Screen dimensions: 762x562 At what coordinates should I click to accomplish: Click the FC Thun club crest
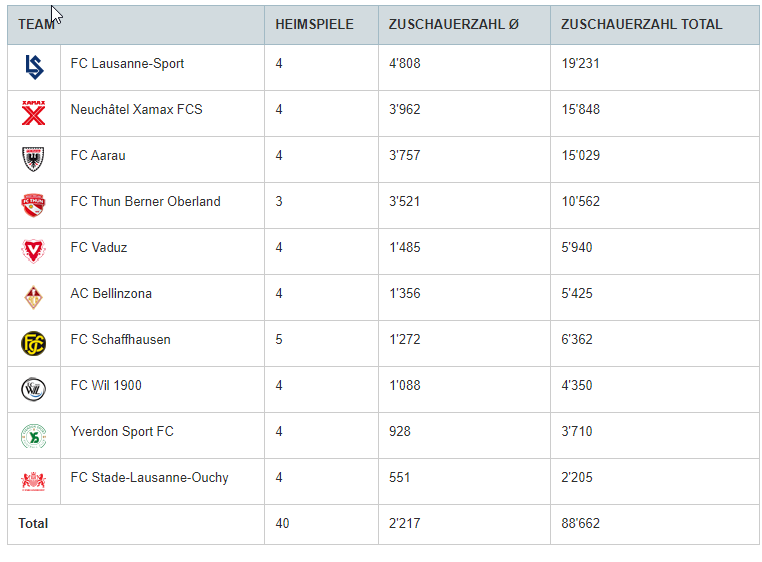point(34,205)
